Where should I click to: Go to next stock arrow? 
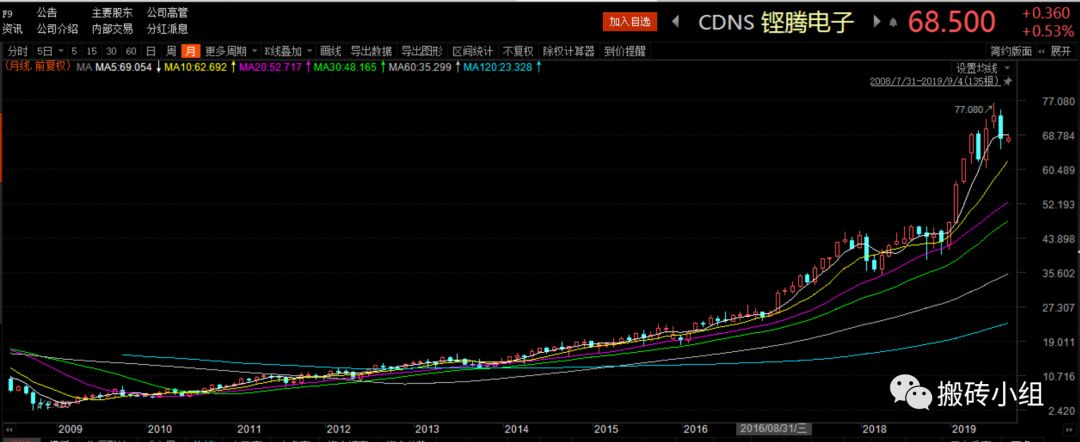tap(878, 22)
